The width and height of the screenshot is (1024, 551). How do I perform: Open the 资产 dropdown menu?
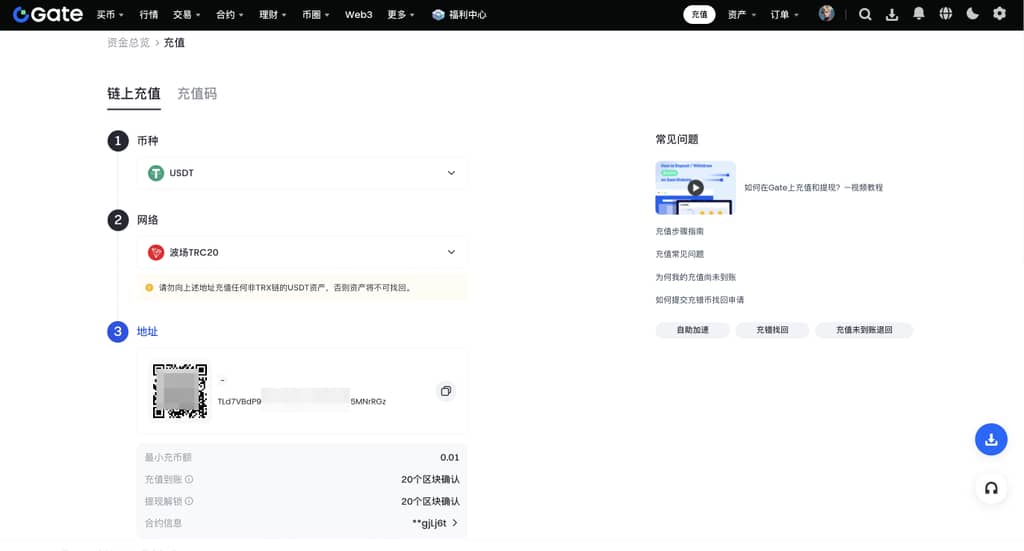pyautogui.click(x=741, y=15)
